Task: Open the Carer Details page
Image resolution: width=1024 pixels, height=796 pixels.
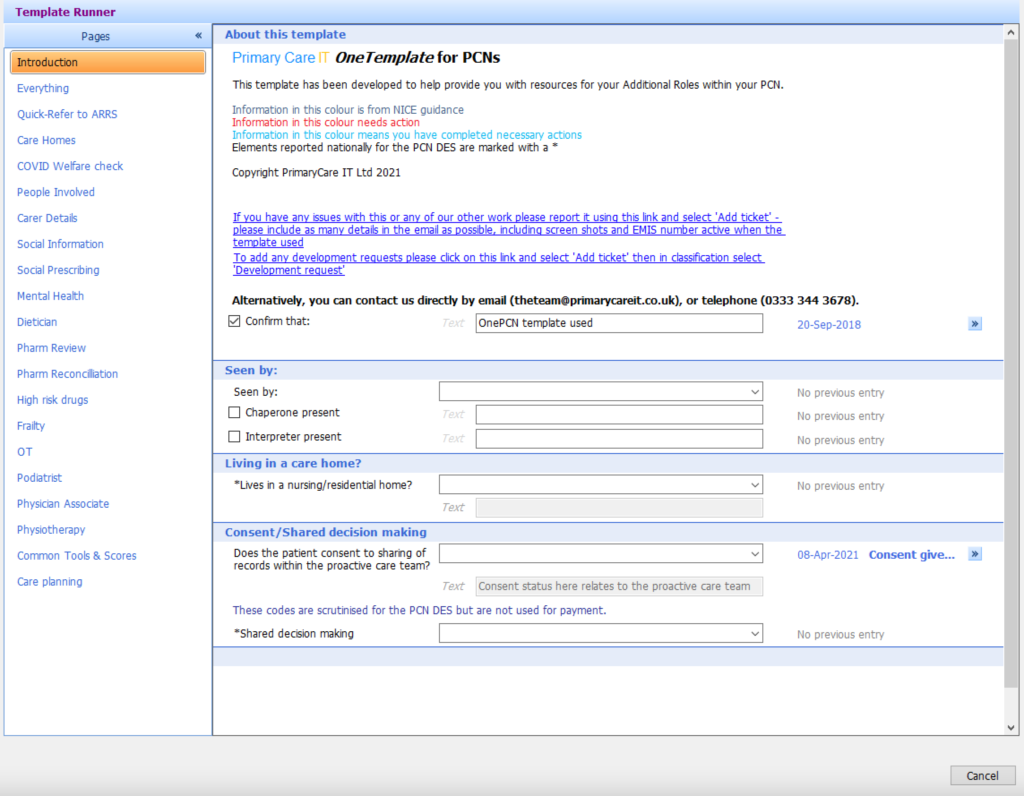Action: coord(47,218)
